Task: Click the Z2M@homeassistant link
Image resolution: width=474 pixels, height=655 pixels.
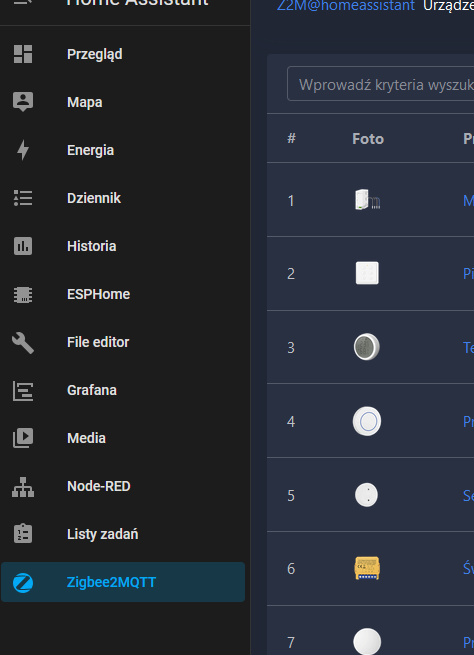Action: 345,6
